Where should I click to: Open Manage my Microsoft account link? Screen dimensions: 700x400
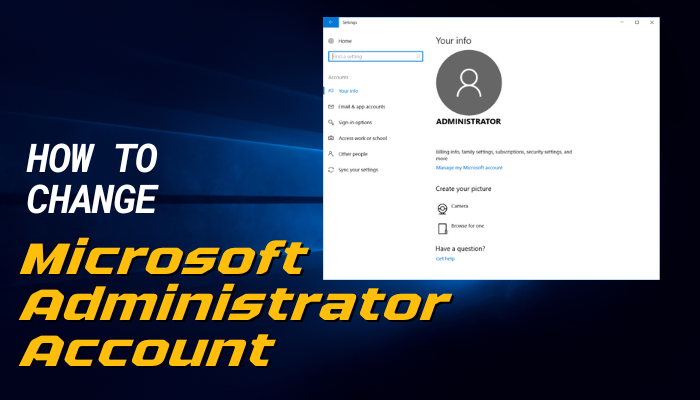469,168
